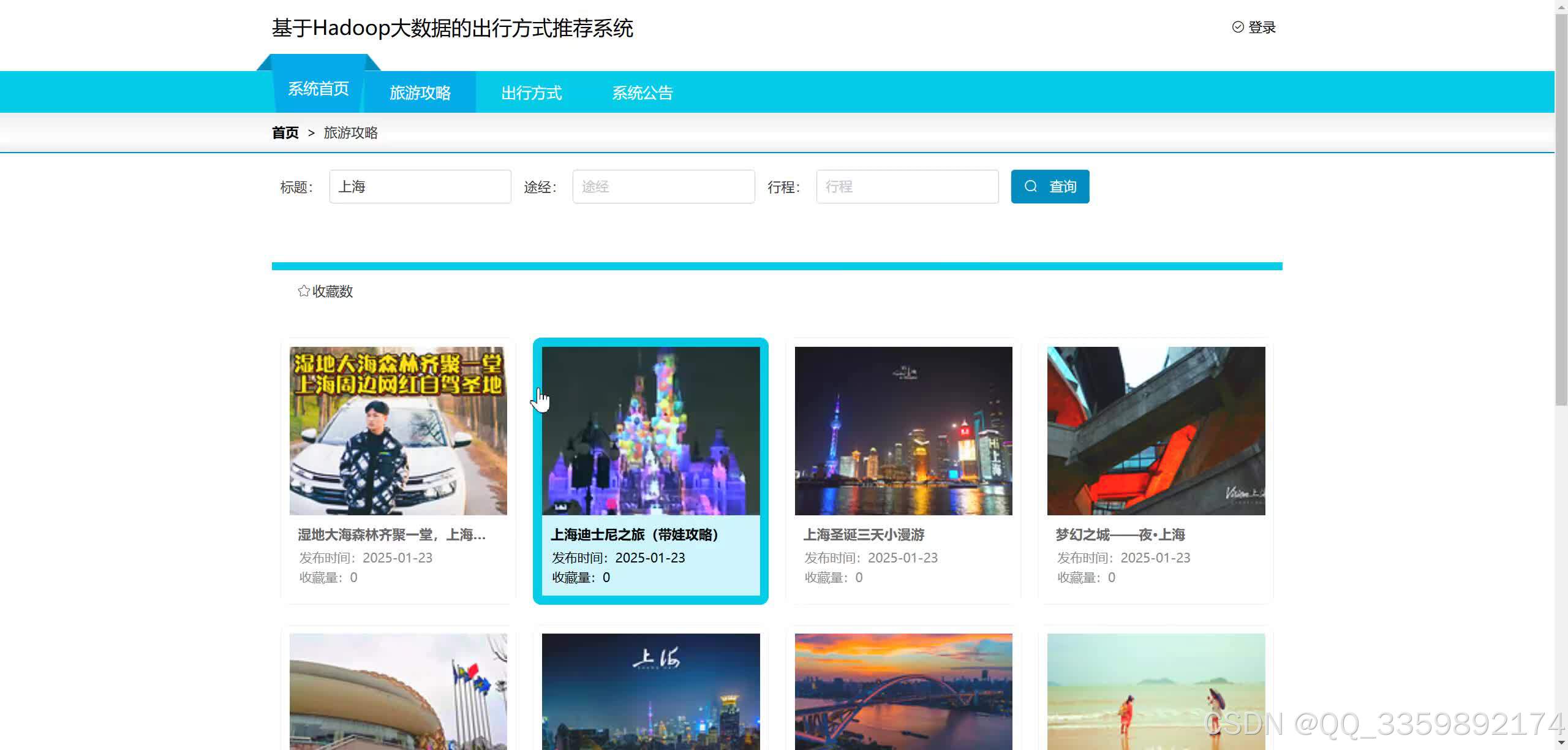Go to the 系统首页 tab
Image resolution: width=1568 pixels, height=750 pixels.
[318, 89]
